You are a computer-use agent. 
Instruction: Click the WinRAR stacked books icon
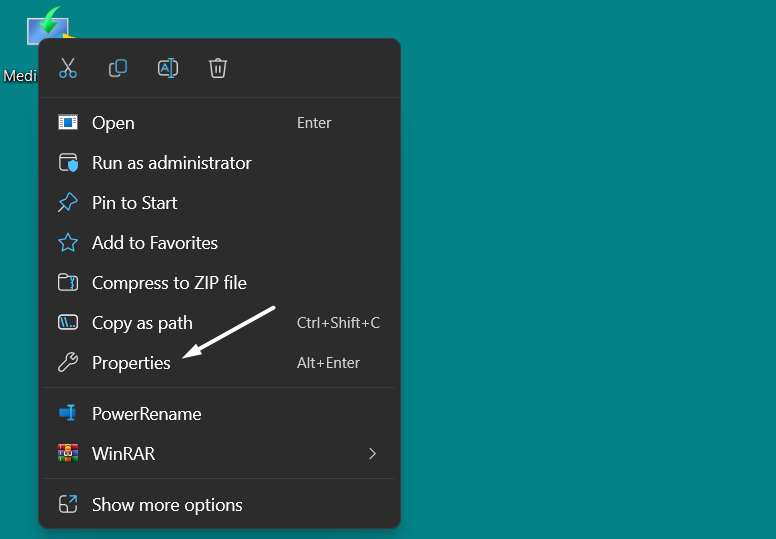[68, 454]
